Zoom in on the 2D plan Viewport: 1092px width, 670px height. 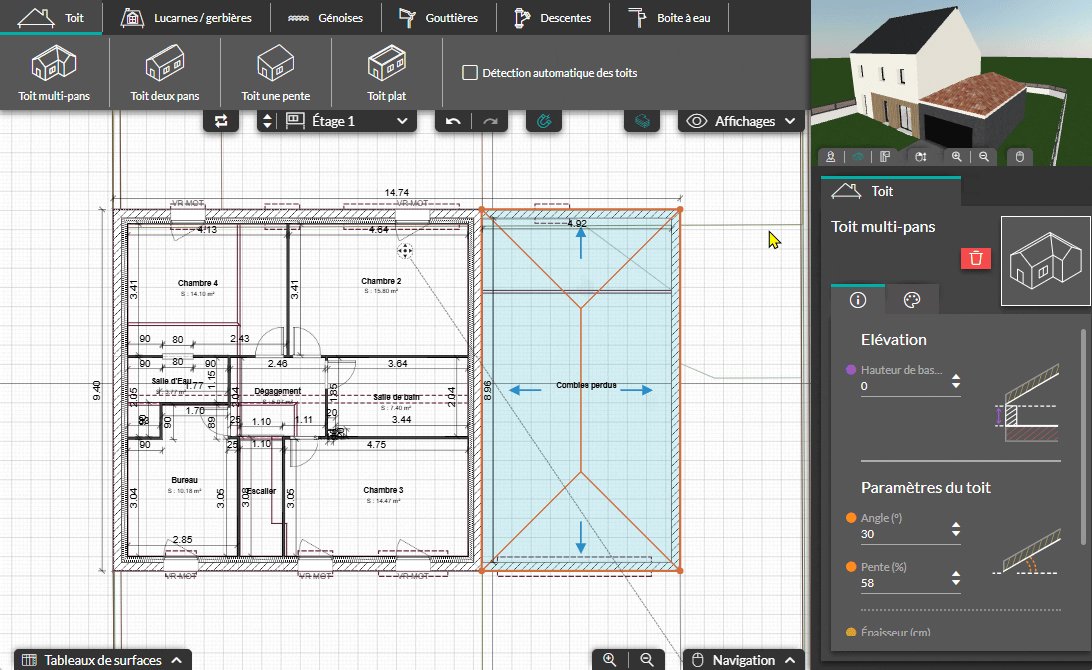(609, 660)
